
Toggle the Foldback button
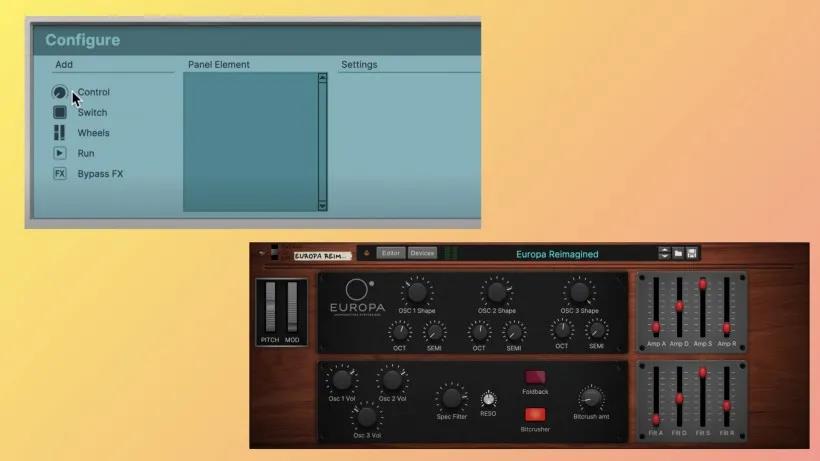(535, 377)
